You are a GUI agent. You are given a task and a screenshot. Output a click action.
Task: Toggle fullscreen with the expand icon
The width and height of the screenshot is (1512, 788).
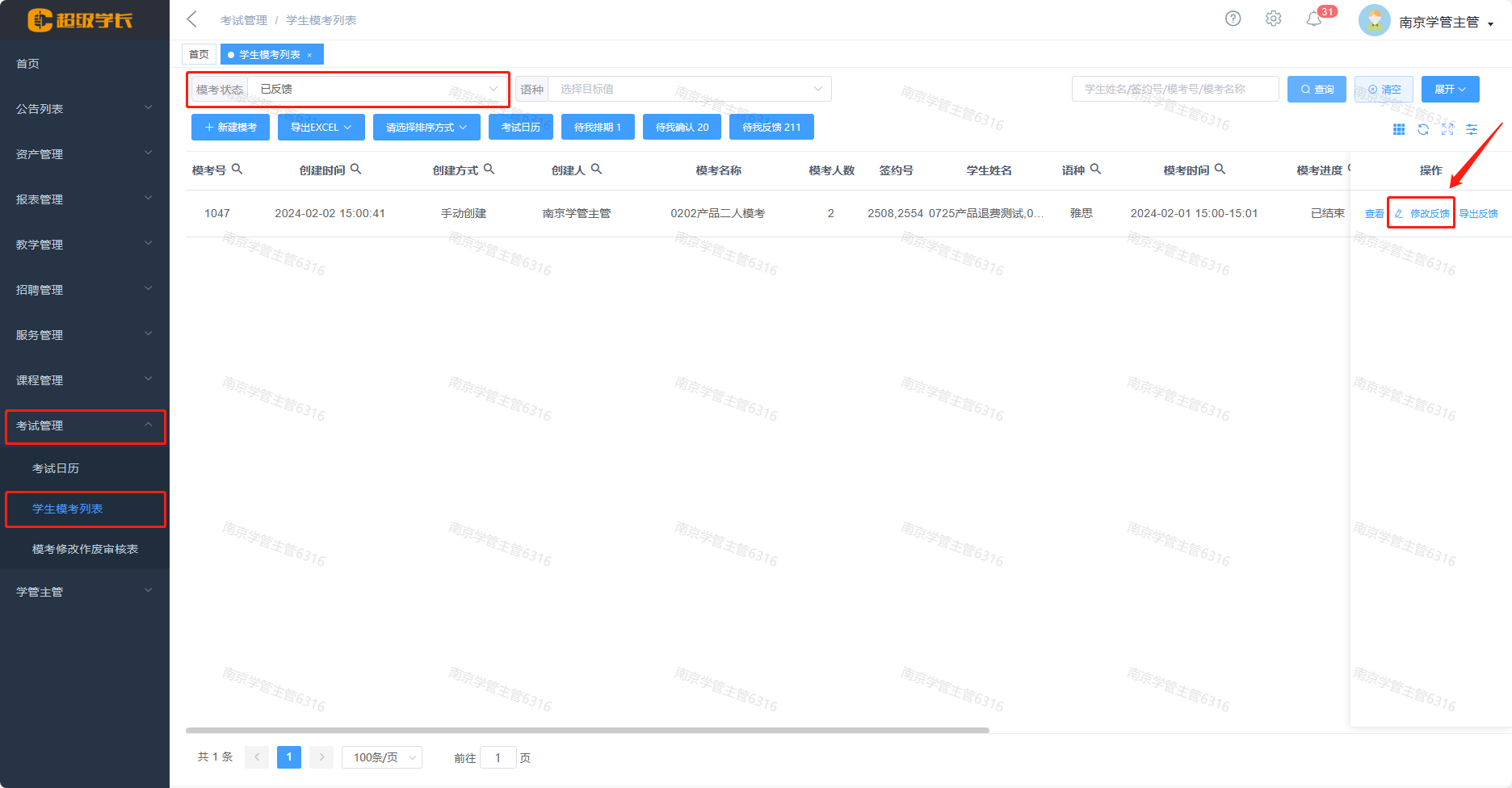tap(1447, 129)
